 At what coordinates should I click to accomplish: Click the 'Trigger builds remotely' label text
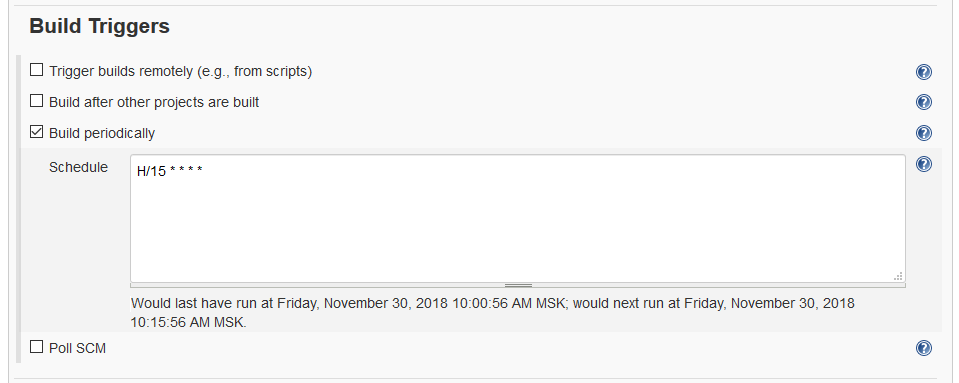pyautogui.click(x=180, y=72)
